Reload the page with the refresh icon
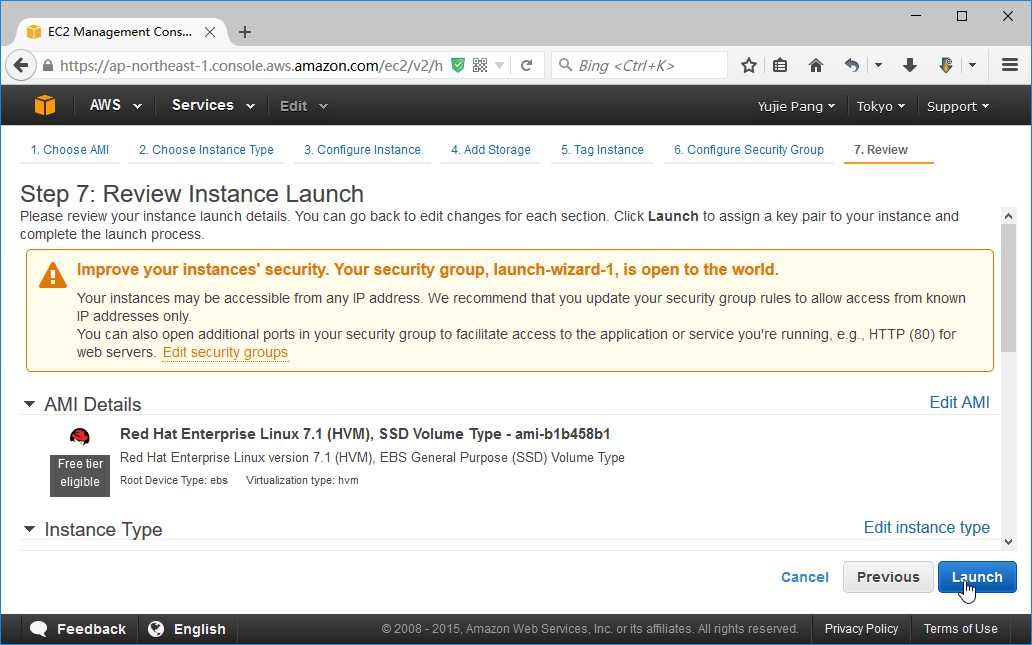The height and width of the screenshot is (645, 1032). click(x=526, y=65)
